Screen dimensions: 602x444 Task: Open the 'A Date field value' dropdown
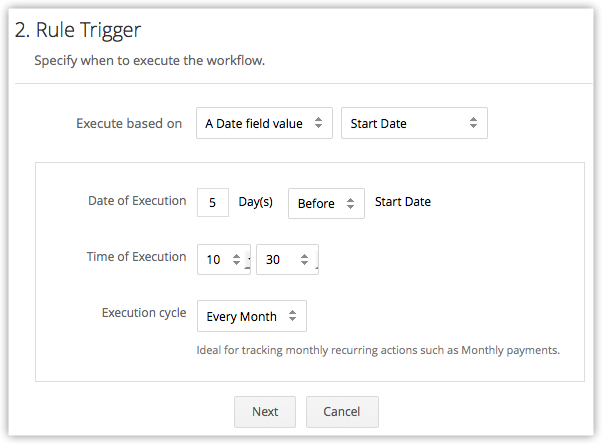pyautogui.click(x=263, y=124)
